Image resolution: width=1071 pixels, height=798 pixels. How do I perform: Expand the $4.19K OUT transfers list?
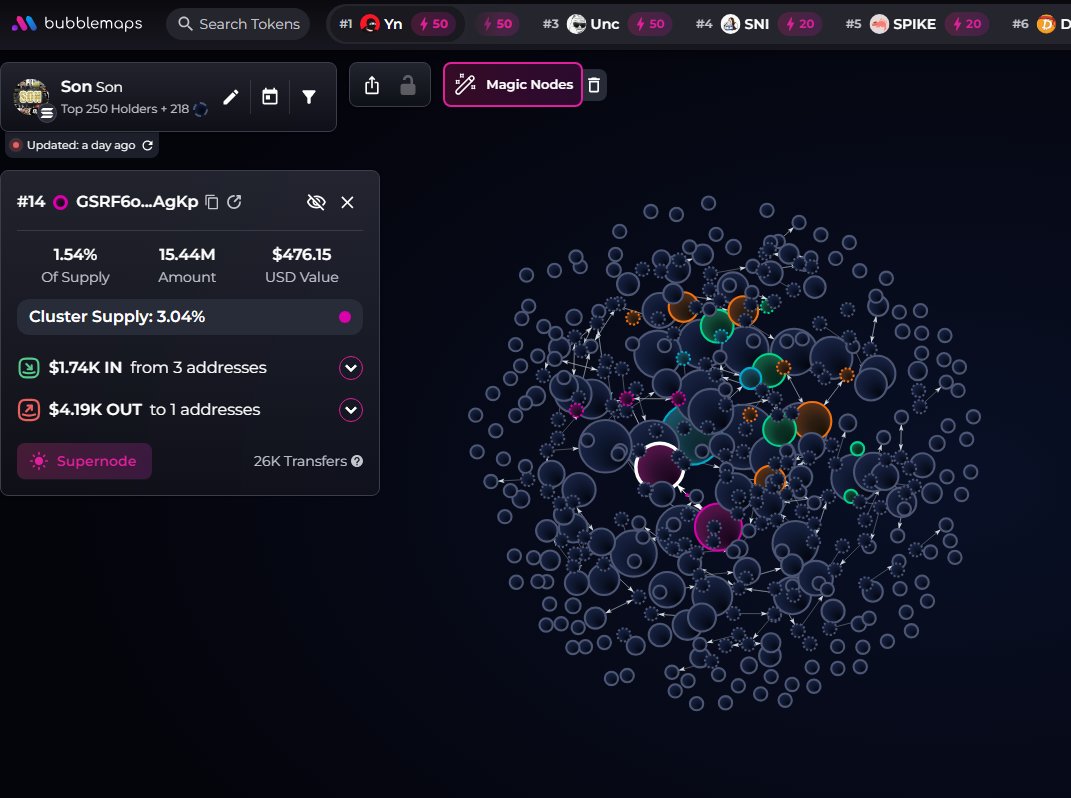coord(351,410)
